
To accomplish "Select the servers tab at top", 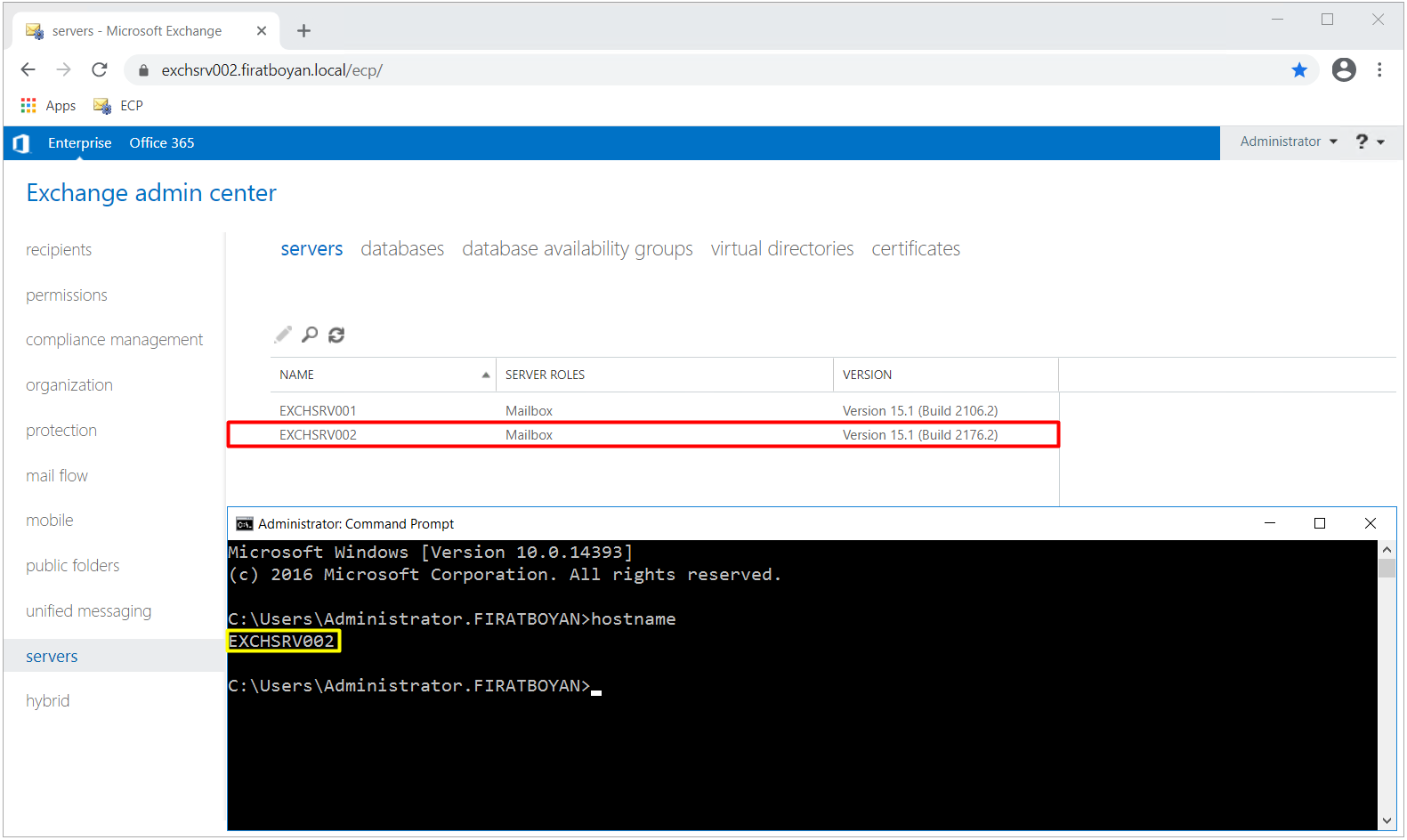I will point(311,249).
